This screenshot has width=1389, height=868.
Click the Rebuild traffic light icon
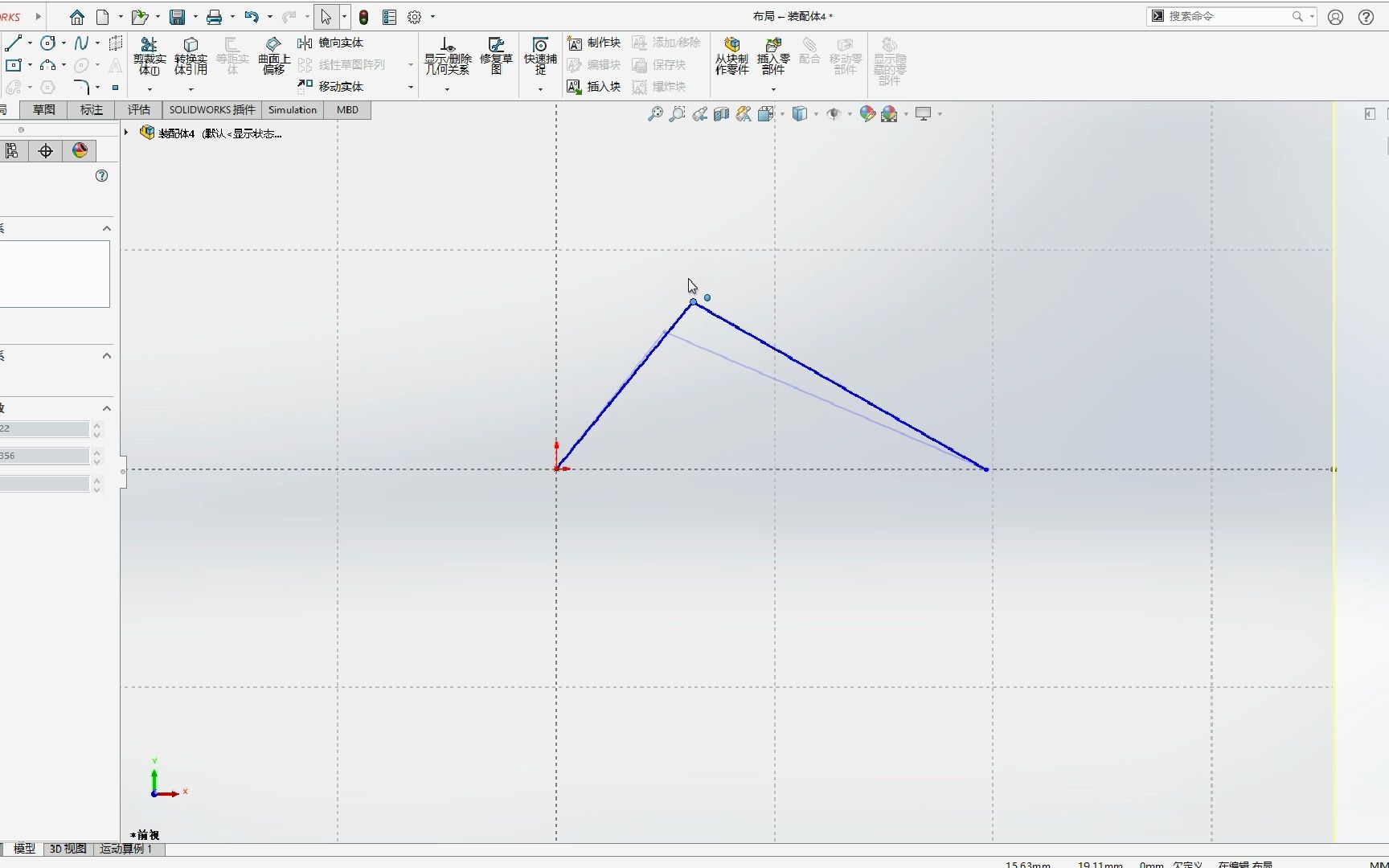(x=363, y=17)
